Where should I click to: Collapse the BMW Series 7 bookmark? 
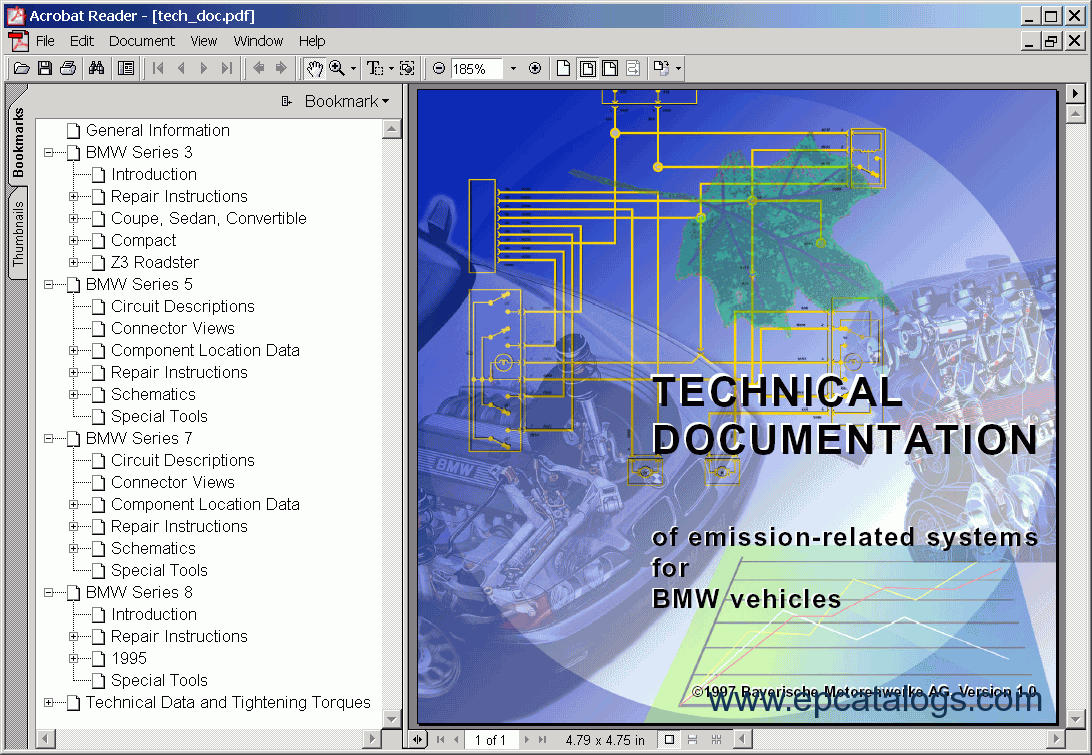[49, 439]
